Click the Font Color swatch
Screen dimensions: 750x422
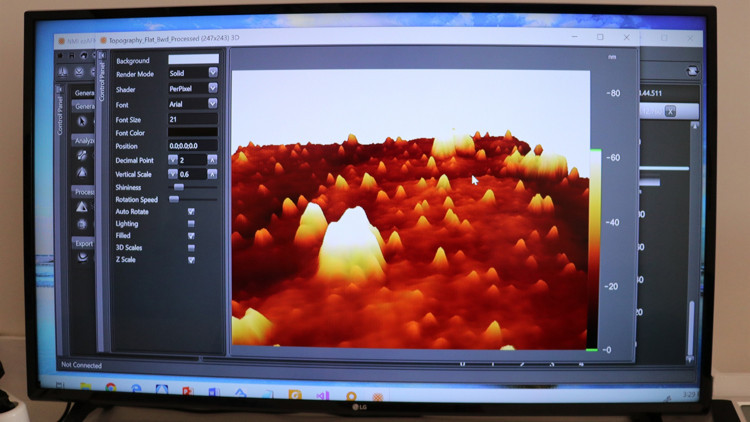click(192, 133)
